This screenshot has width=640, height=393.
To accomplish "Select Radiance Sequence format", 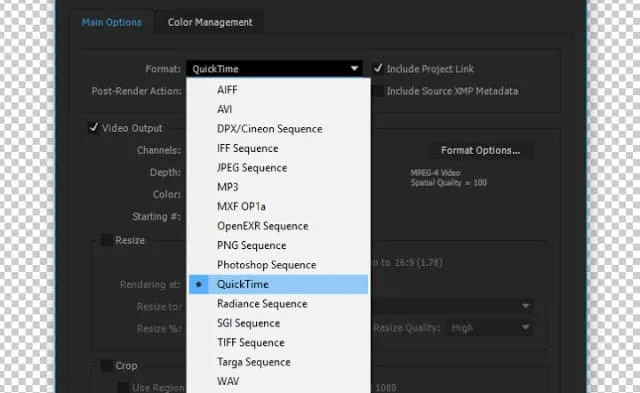I will pyautogui.click(x=278, y=304).
